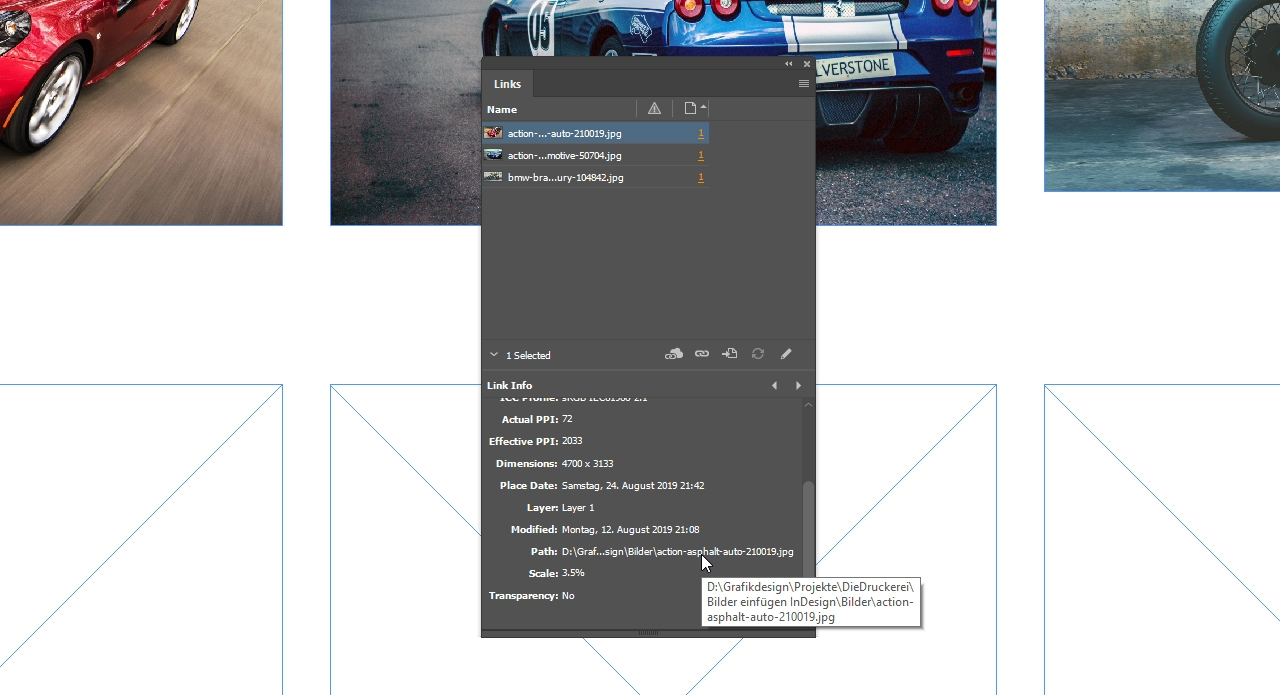Image resolution: width=1280 pixels, height=695 pixels.
Task: Click the Actual PPI value 72
Action: [x=567, y=419]
